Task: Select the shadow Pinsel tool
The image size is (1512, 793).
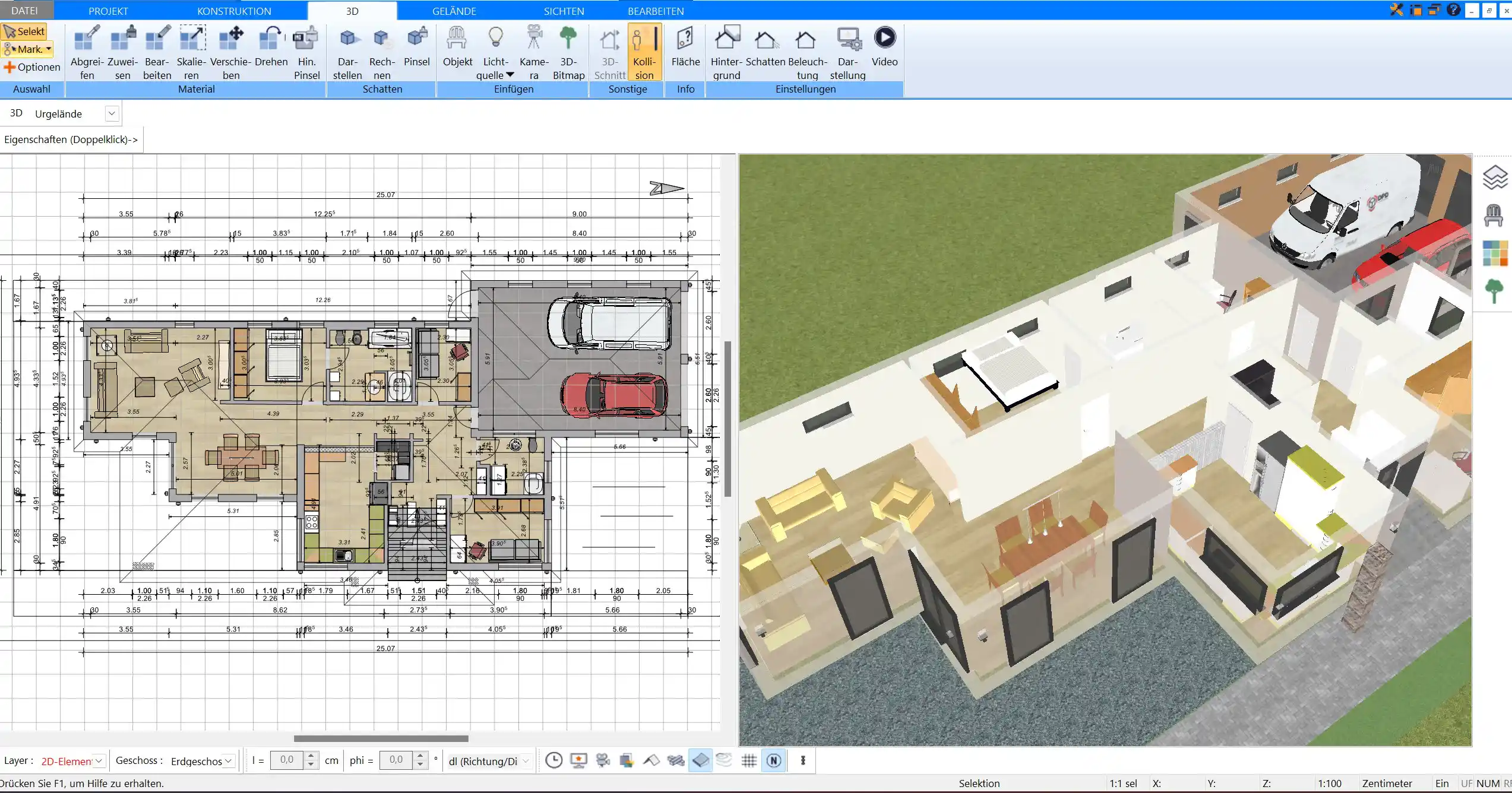Action: click(417, 46)
